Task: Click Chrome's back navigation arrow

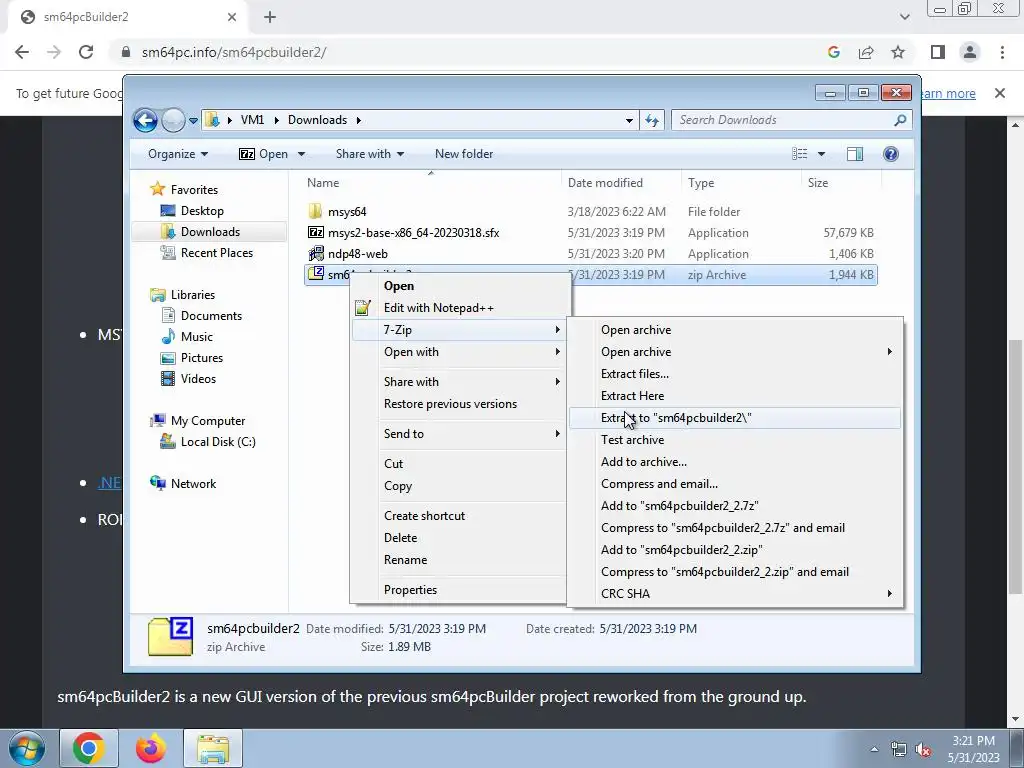Action: (22, 52)
